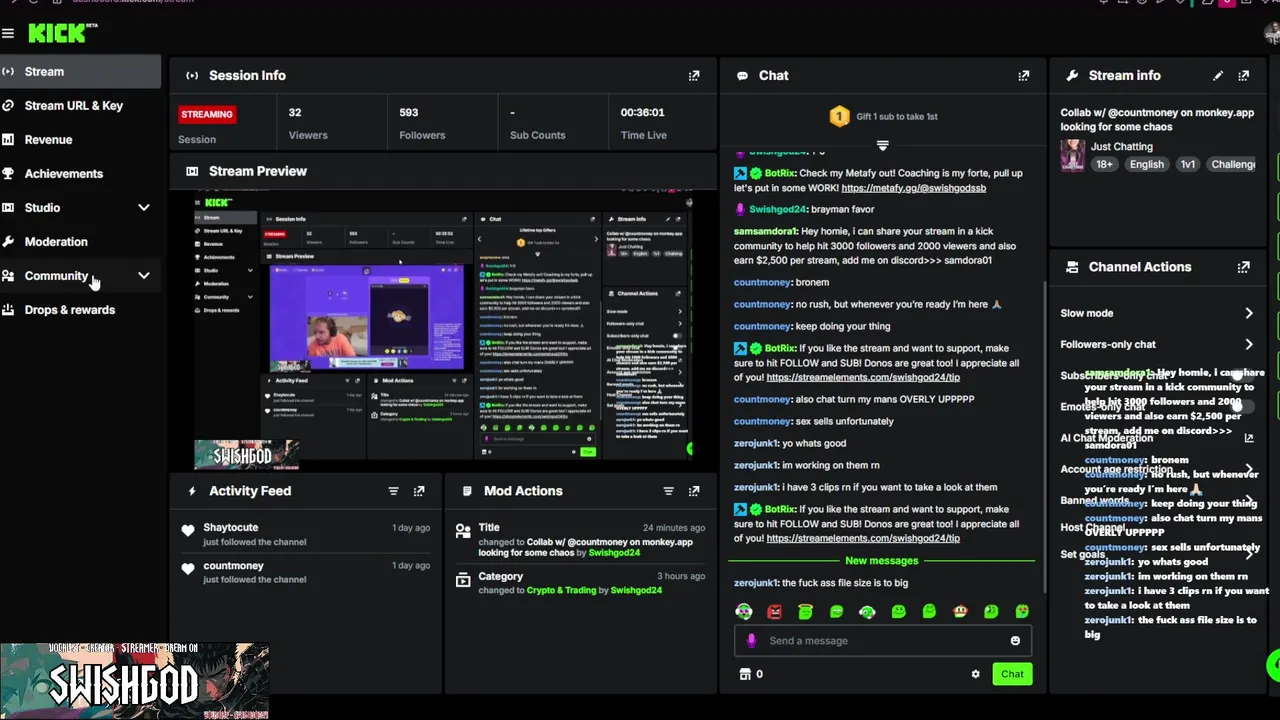Open the metafy.gg/@swishgodssb link
1280x720 pixels.
point(913,188)
